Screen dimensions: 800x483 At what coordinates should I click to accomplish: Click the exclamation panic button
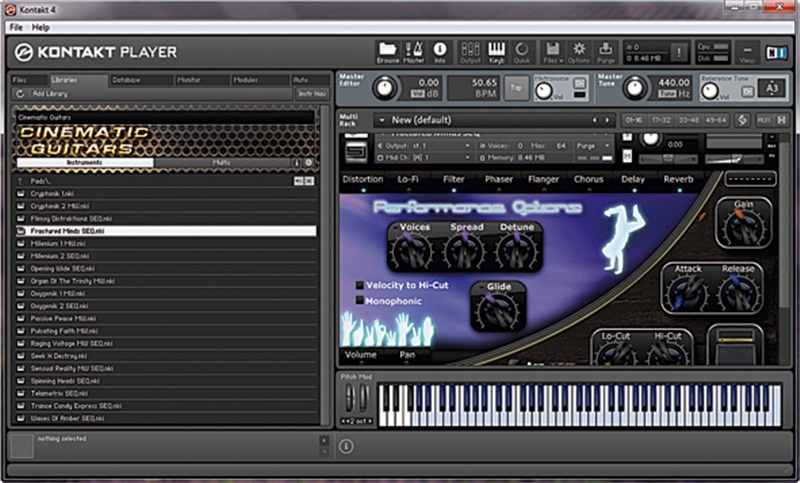pyautogui.click(x=679, y=52)
